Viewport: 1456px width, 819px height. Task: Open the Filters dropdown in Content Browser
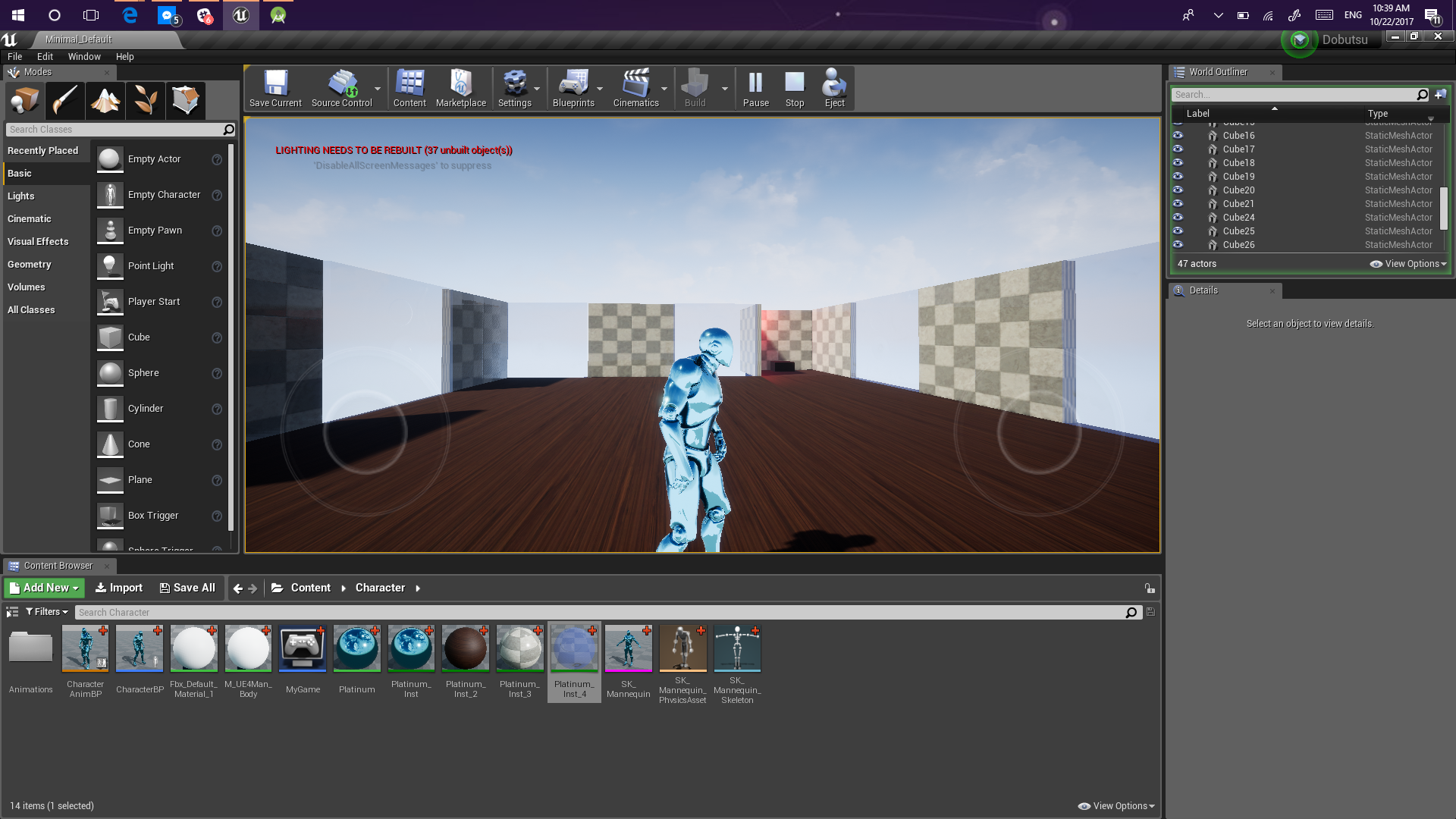point(47,612)
